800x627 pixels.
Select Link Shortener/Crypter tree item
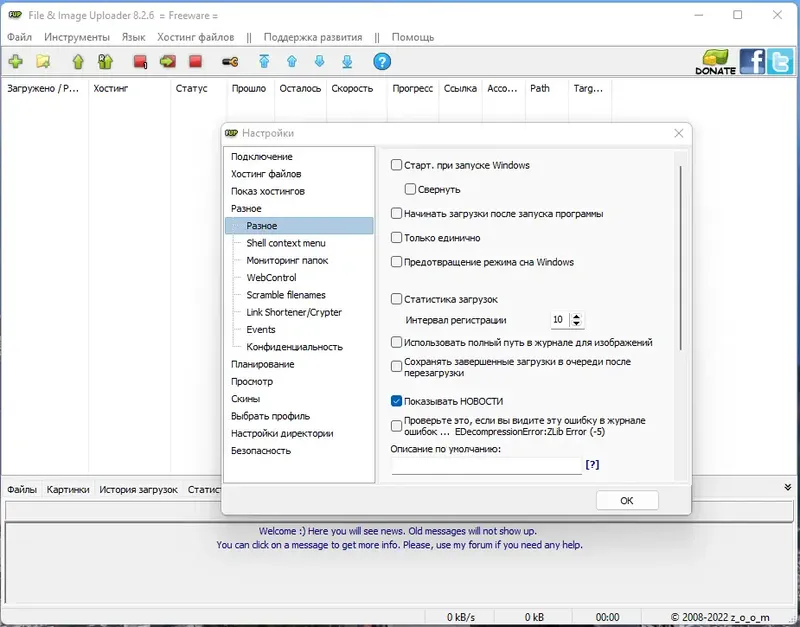pyautogui.click(x=294, y=313)
